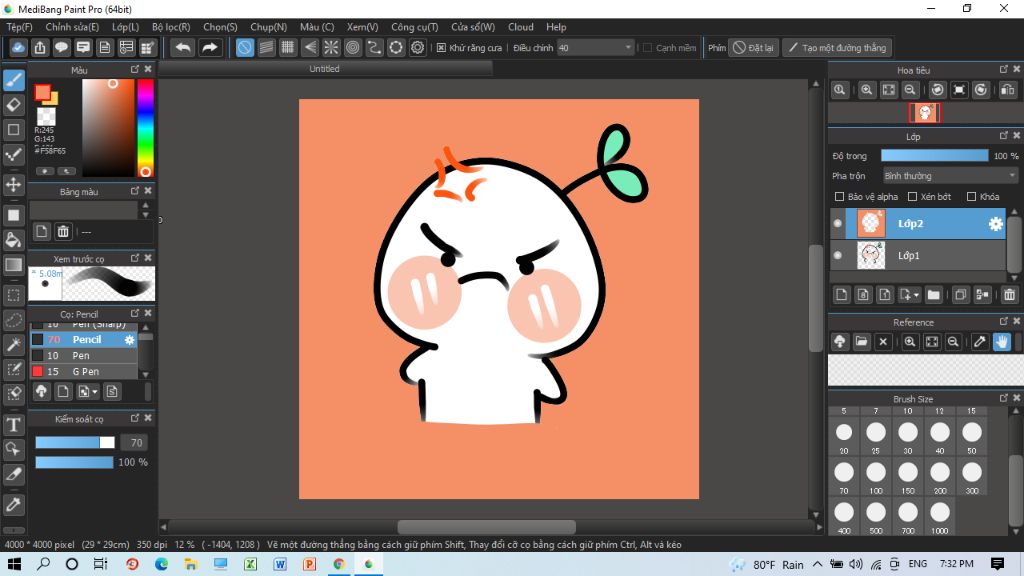Open the Cửa sổ(W) menu
1024x576 pixels.
(x=473, y=27)
